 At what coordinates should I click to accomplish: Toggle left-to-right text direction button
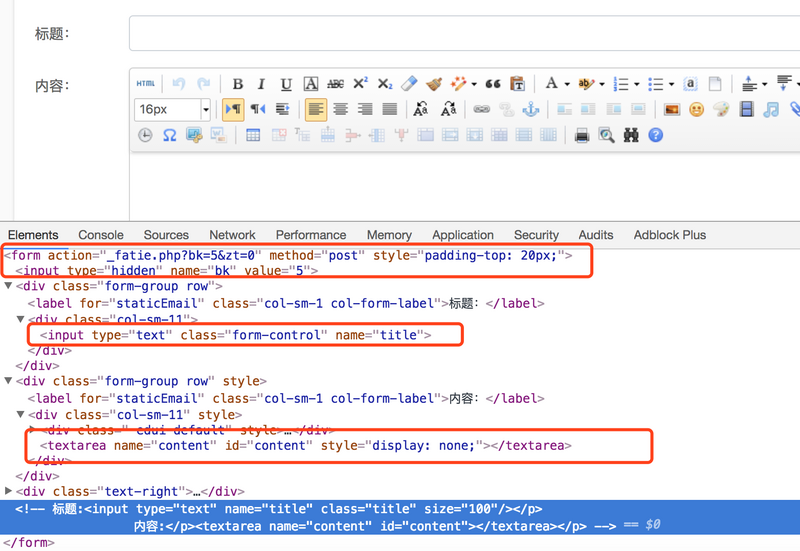coord(233,109)
